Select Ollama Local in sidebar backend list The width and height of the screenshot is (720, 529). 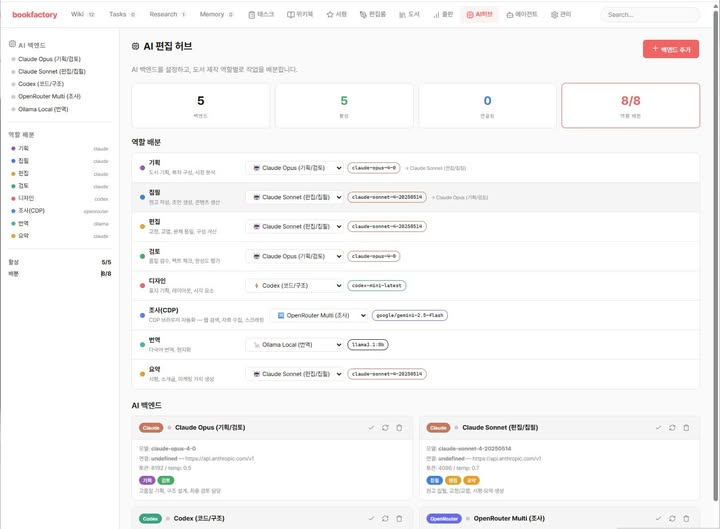coord(39,109)
